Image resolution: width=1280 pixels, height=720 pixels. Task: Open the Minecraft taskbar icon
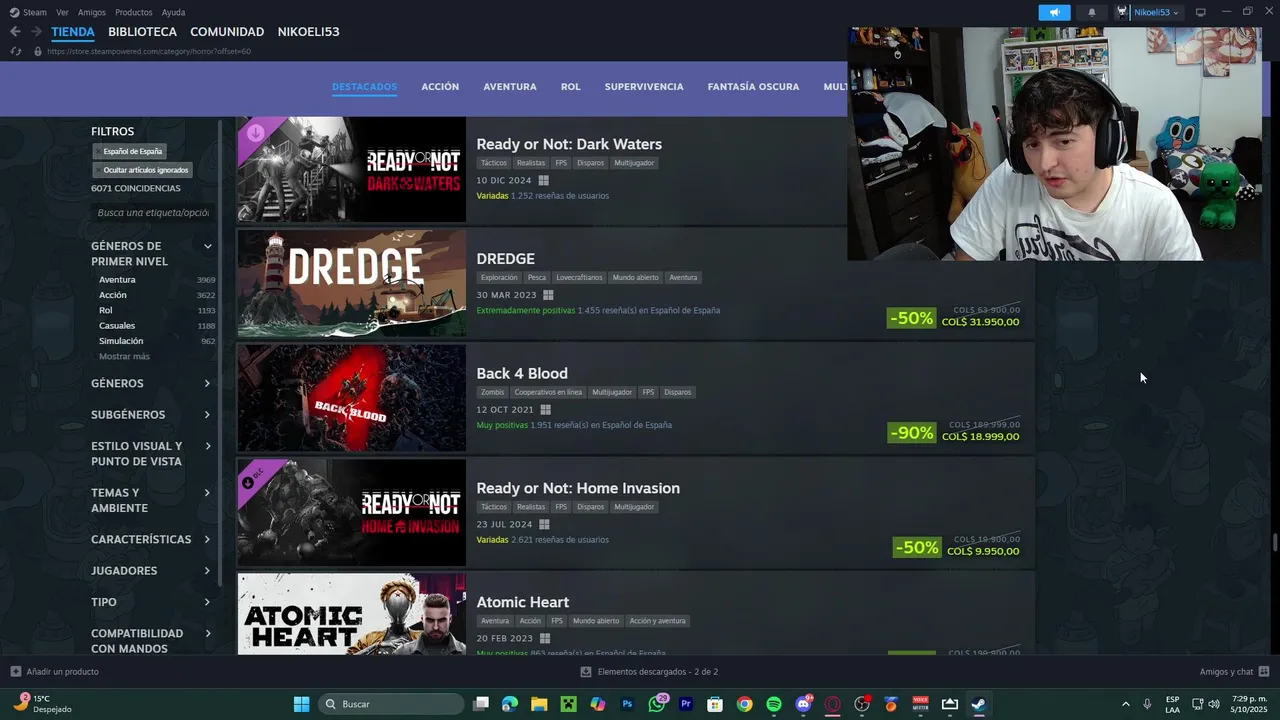(x=568, y=704)
